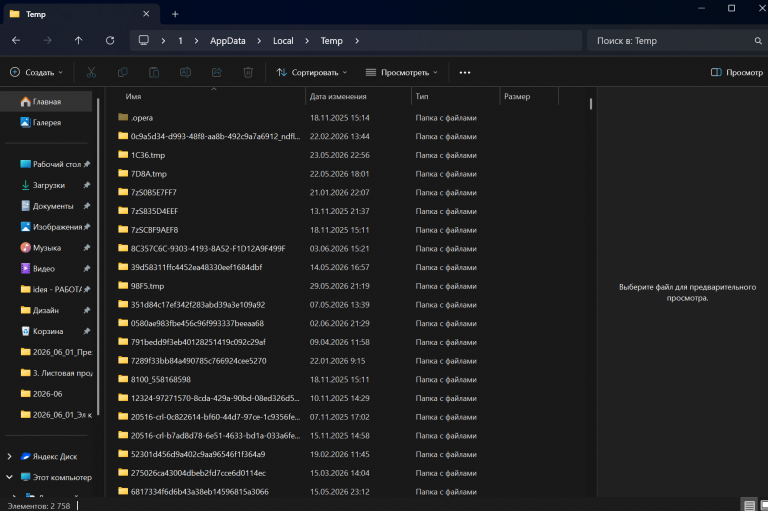768x511 pixels.
Task: Click the Rename icon in toolbar
Action: click(x=185, y=73)
